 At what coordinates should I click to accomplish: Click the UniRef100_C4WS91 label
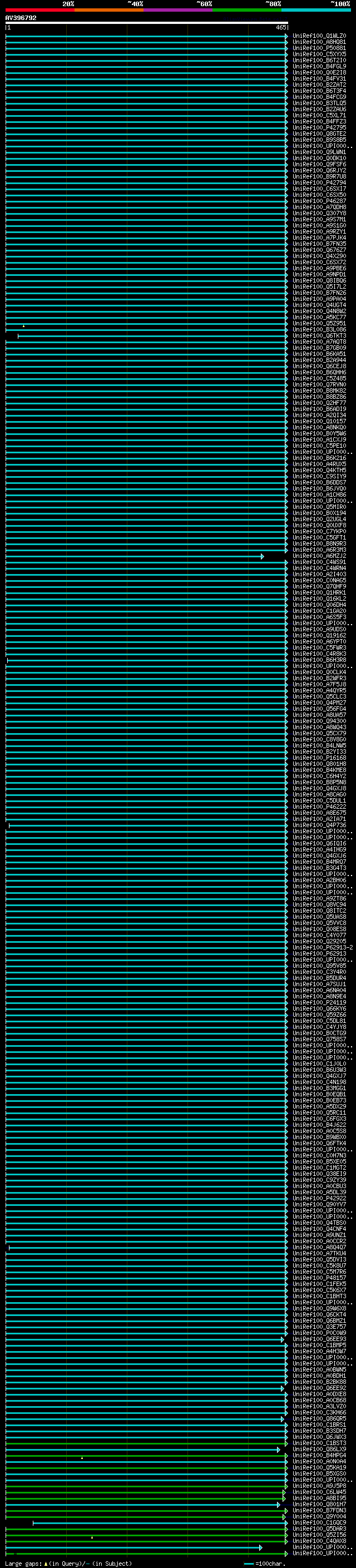319,562
